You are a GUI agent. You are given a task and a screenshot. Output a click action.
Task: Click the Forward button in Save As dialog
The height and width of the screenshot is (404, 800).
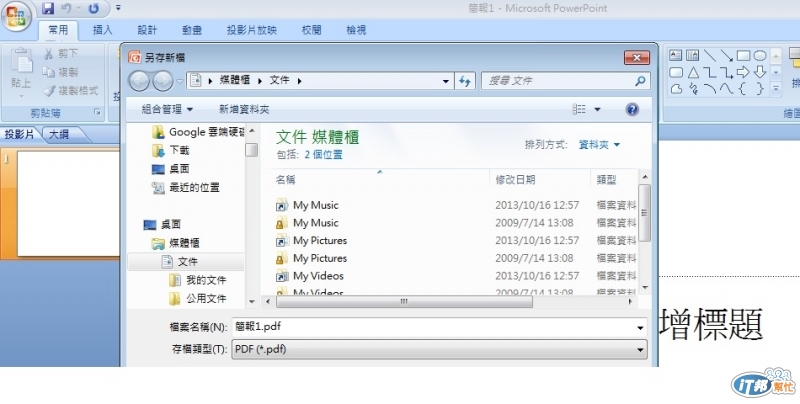pyautogui.click(x=163, y=81)
